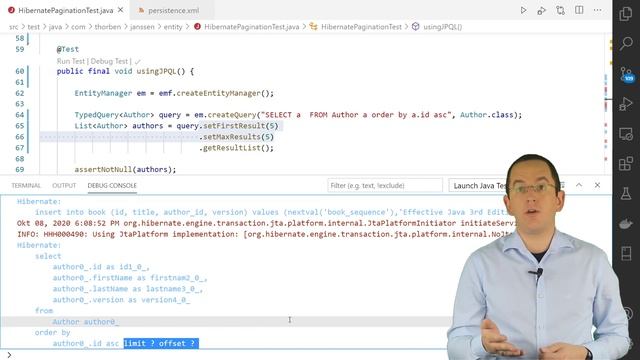Switch to HibernatePaginationTest.java tab
This screenshot has width=640, height=360.
(65, 10)
